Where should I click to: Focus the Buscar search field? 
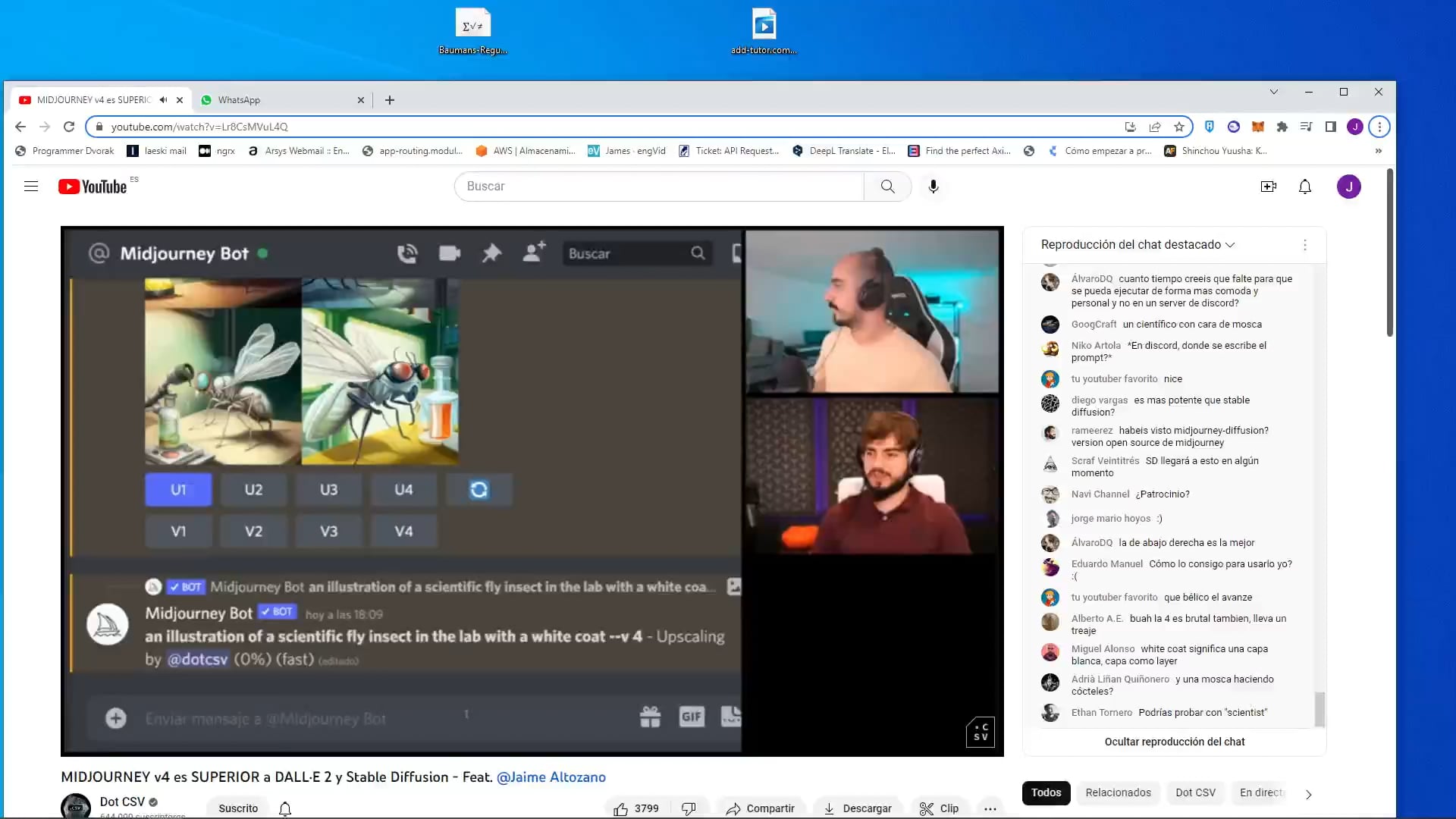tap(658, 187)
